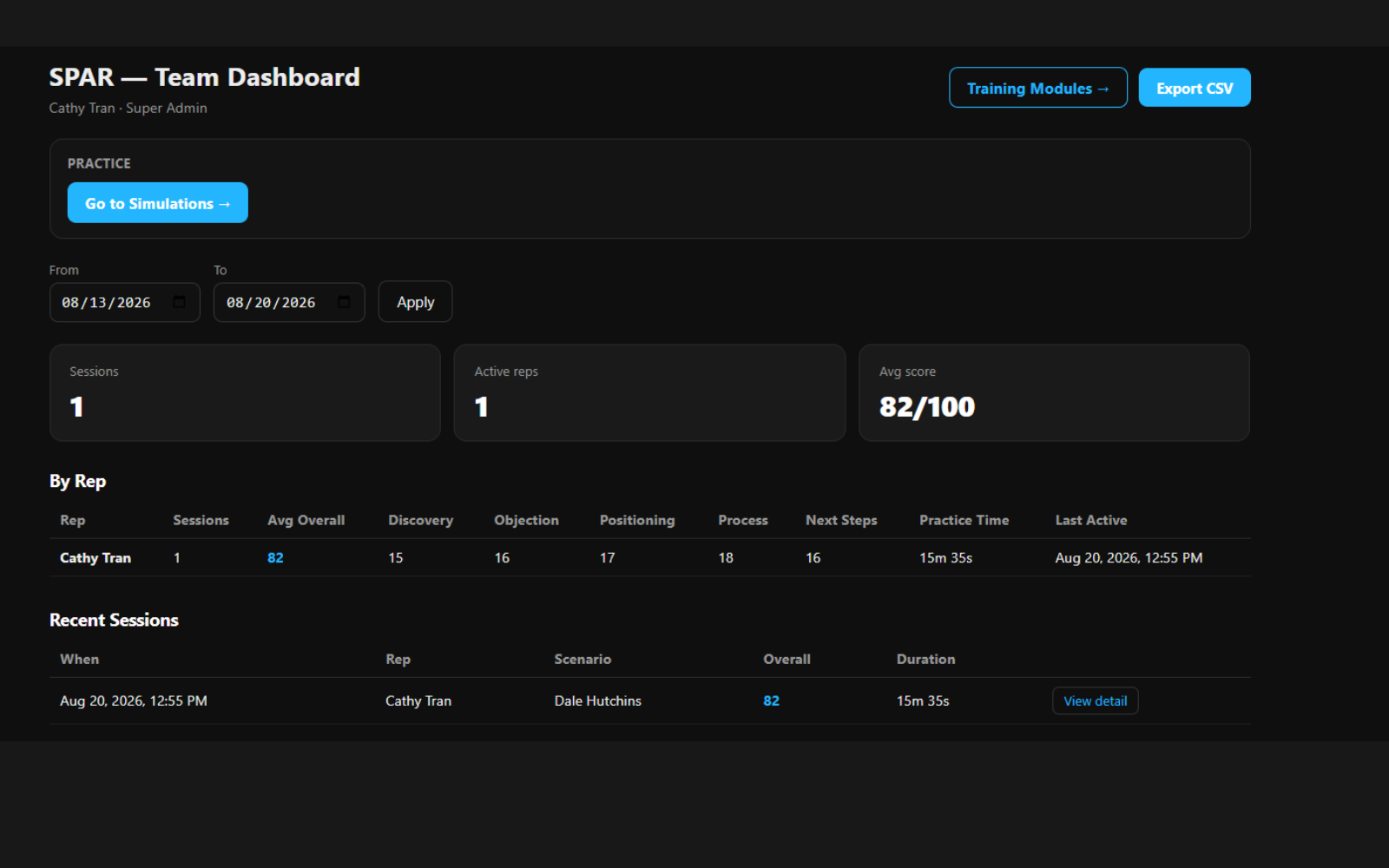Screen dimensions: 1389x868
Task: Click the Cathy Tran · Super Admin subtitle
Action: tap(128, 108)
